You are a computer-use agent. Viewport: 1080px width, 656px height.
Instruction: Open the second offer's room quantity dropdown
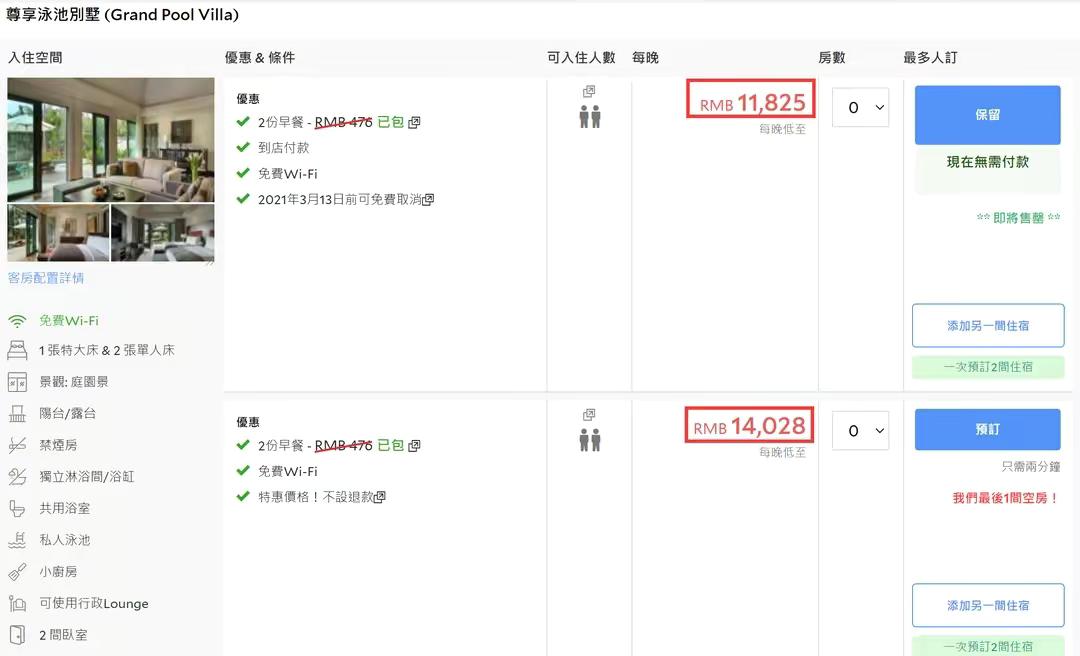point(860,431)
